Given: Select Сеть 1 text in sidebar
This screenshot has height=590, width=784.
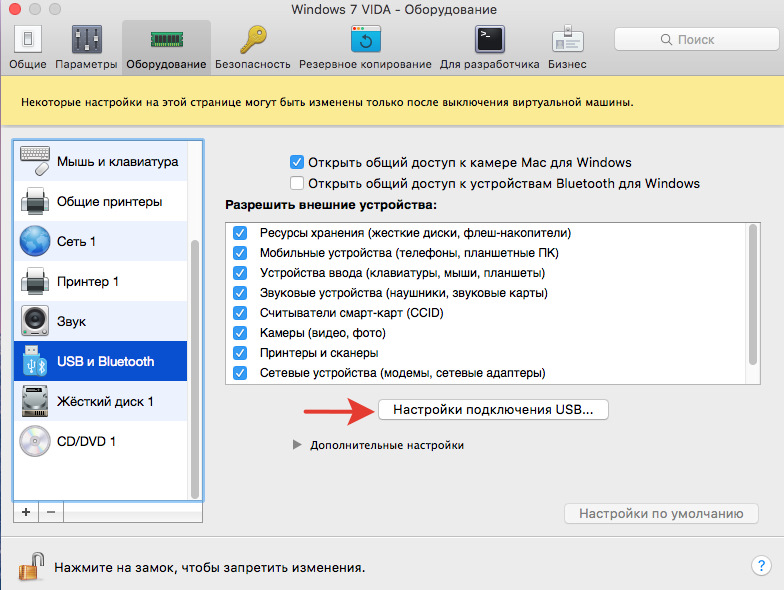Looking at the screenshot, I should tap(76, 242).
